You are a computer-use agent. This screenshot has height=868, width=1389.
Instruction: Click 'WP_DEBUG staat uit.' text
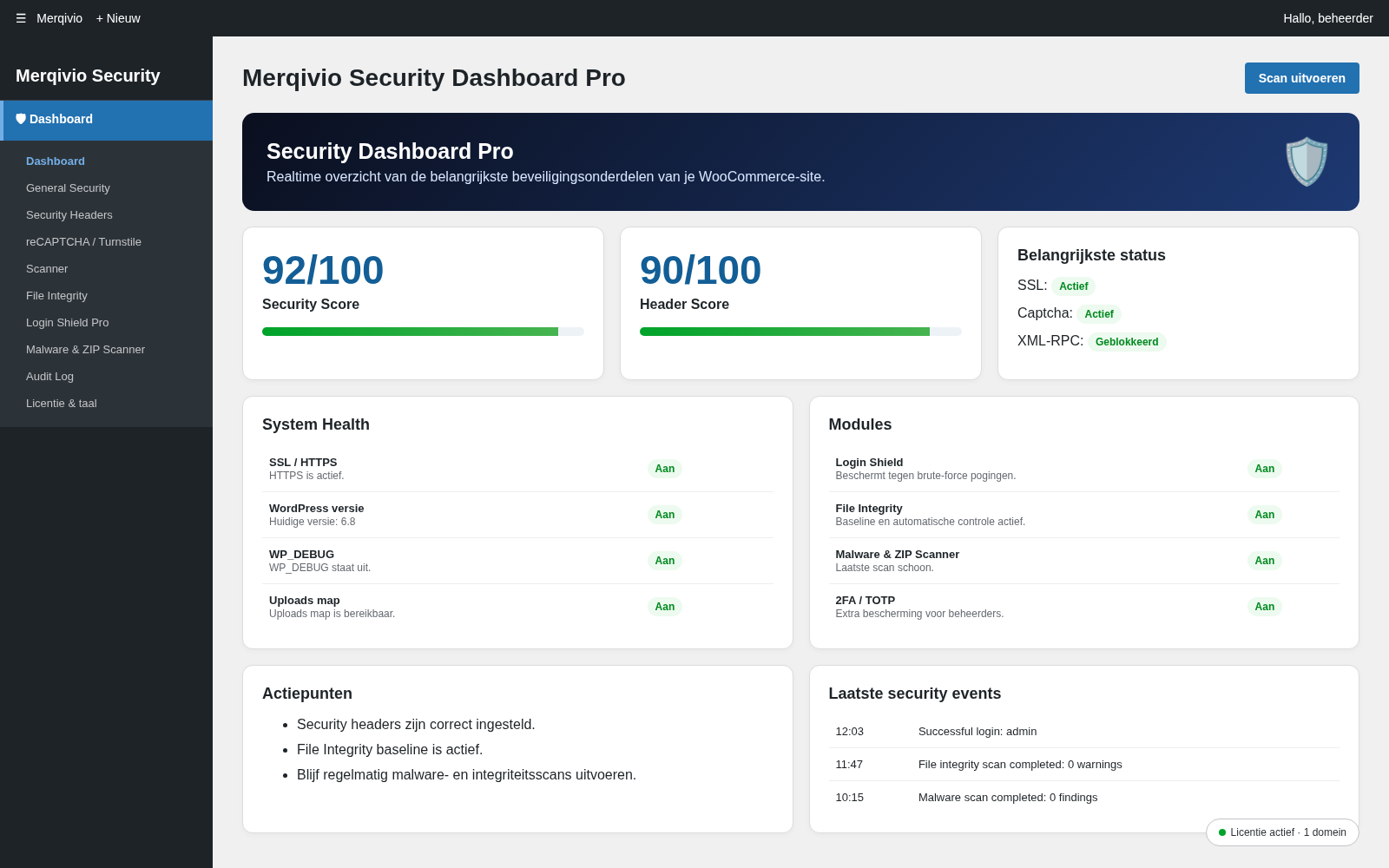pos(319,568)
